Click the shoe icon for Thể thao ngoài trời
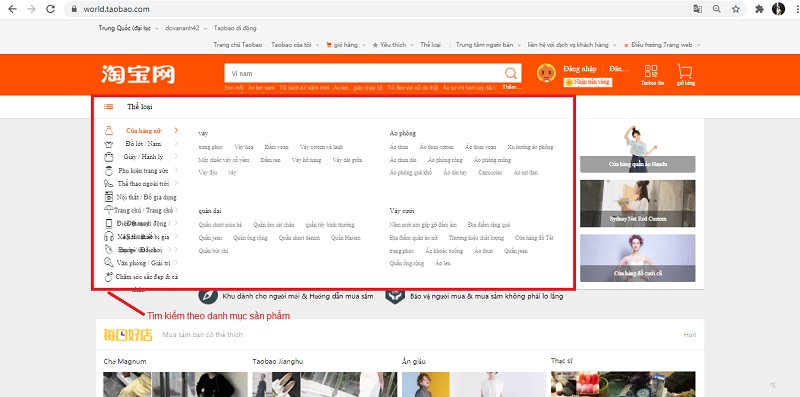Screen dimensions: 800x397 [x=109, y=183]
